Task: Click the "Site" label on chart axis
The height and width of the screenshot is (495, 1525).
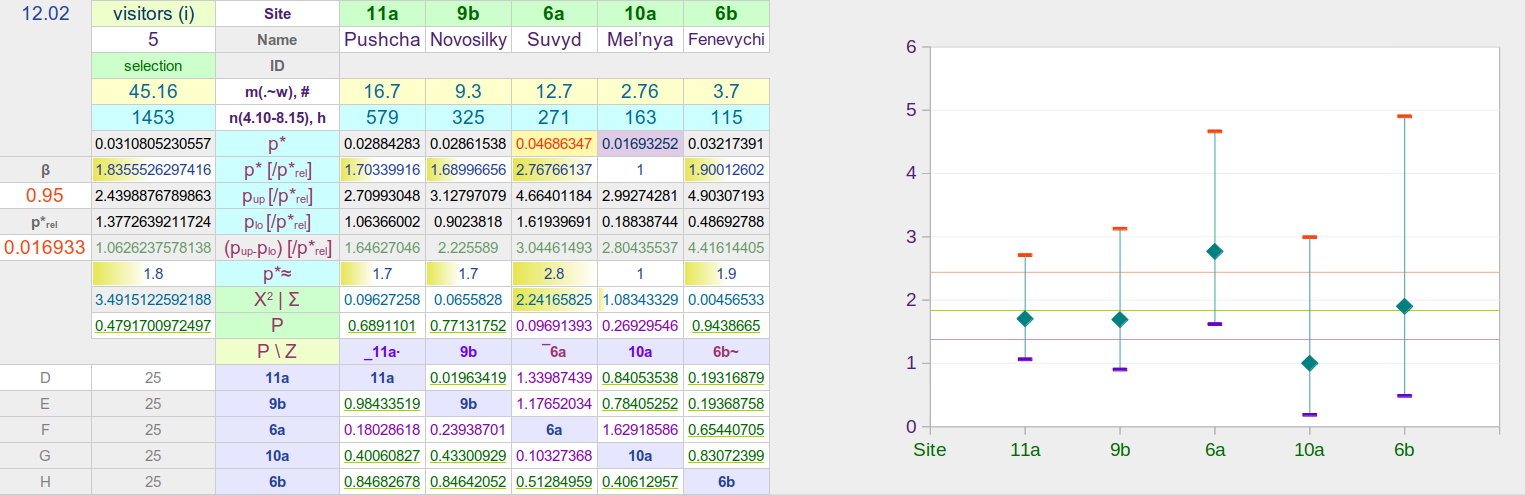Action: click(930, 450)
